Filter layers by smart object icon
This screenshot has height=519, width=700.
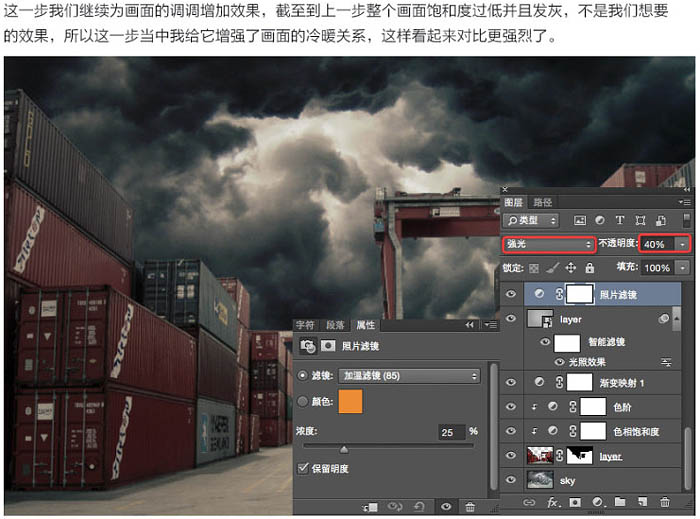pyautogui.click(x=661, y=220)
